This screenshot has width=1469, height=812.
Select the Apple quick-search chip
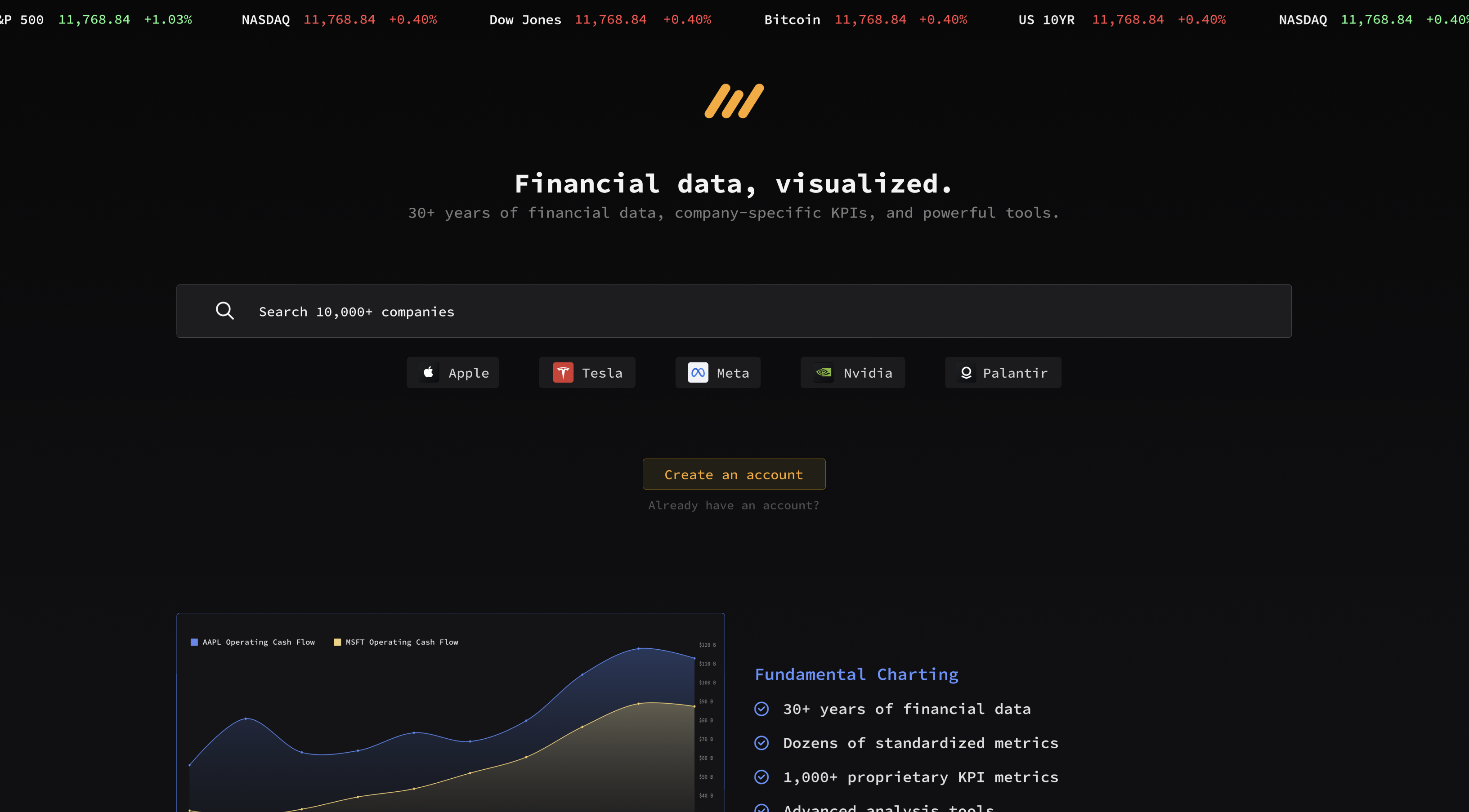(453, 372)
